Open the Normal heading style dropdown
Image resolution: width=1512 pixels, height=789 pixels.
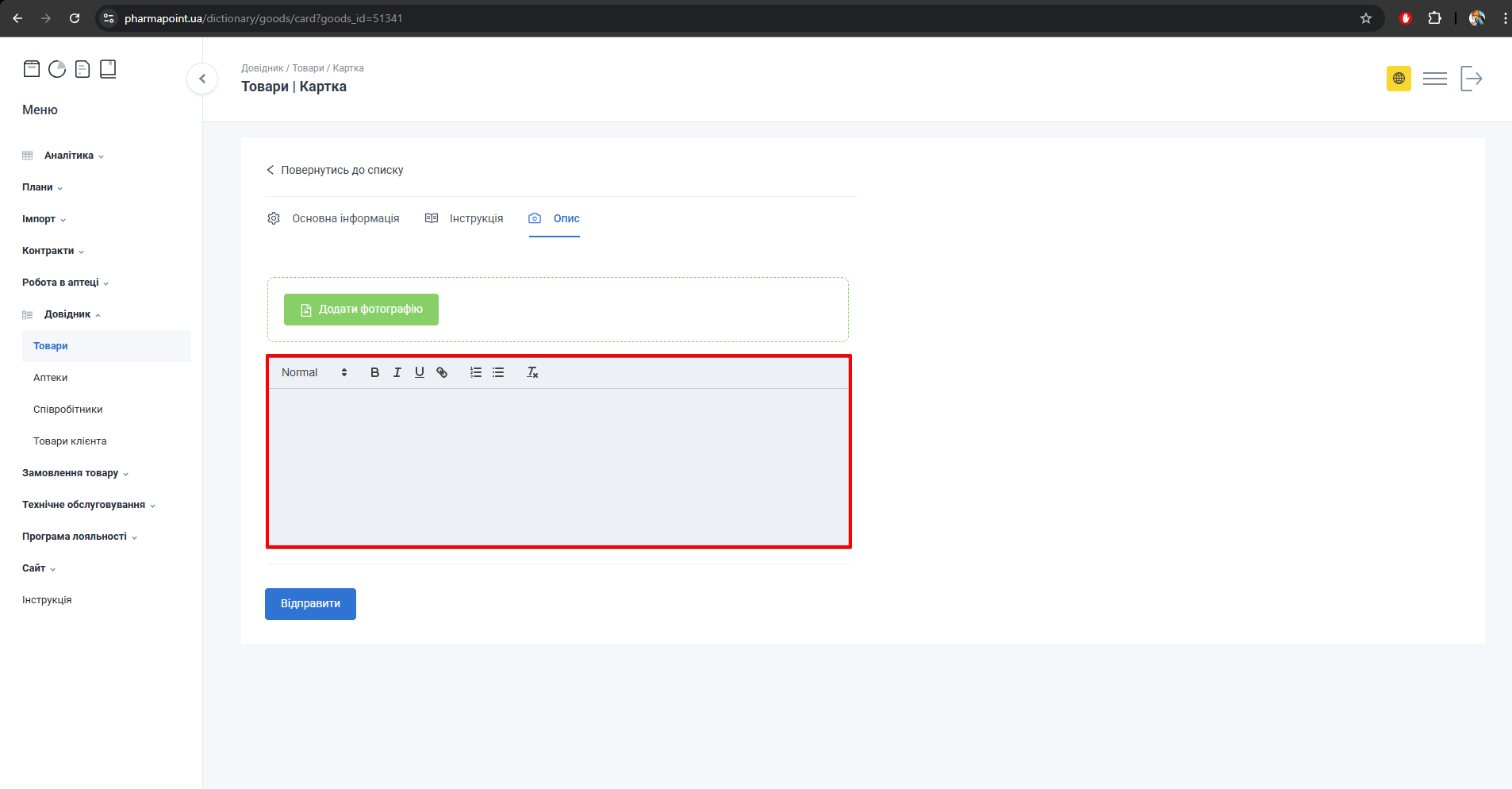click(314, 372)
